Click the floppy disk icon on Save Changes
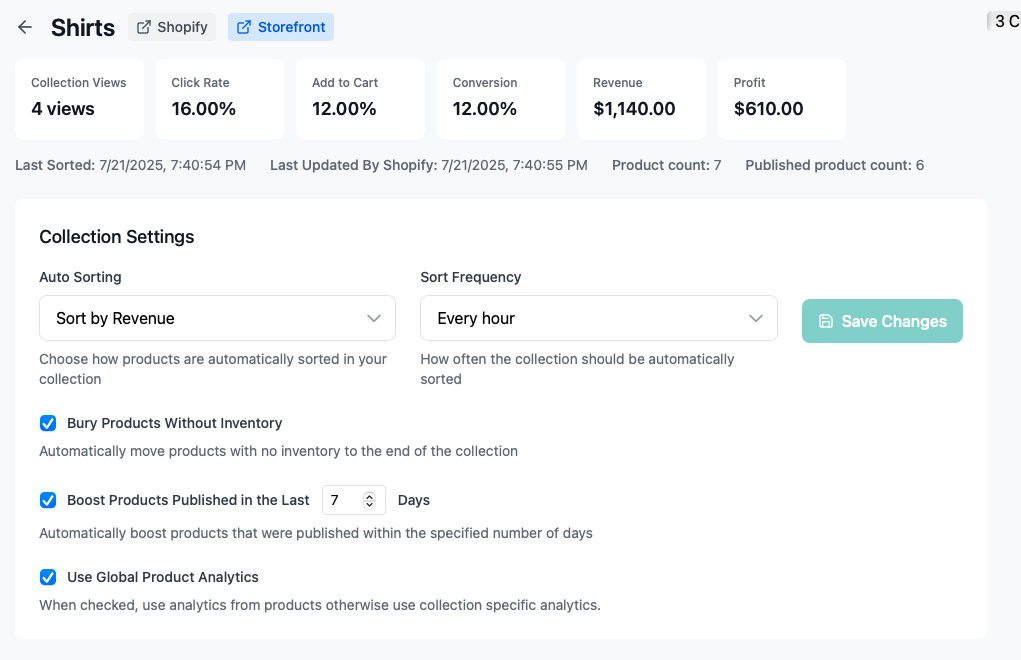 pos(826,321)
